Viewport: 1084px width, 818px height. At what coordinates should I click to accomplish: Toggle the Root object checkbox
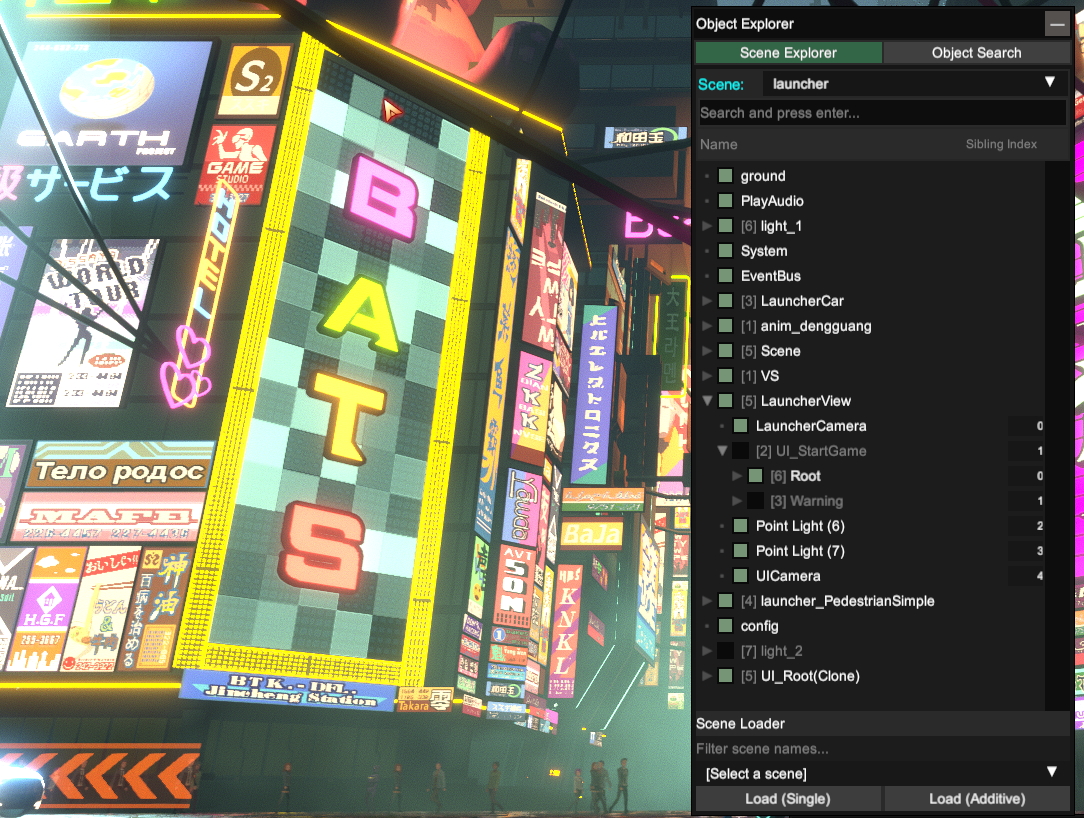pyautogui.click(x=756, y=476)
